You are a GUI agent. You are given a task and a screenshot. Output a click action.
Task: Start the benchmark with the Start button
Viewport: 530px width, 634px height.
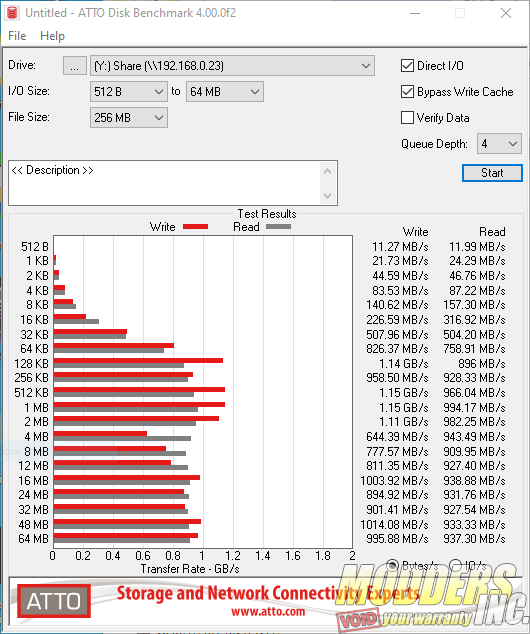pyautogui.click(x=492, y=173)
